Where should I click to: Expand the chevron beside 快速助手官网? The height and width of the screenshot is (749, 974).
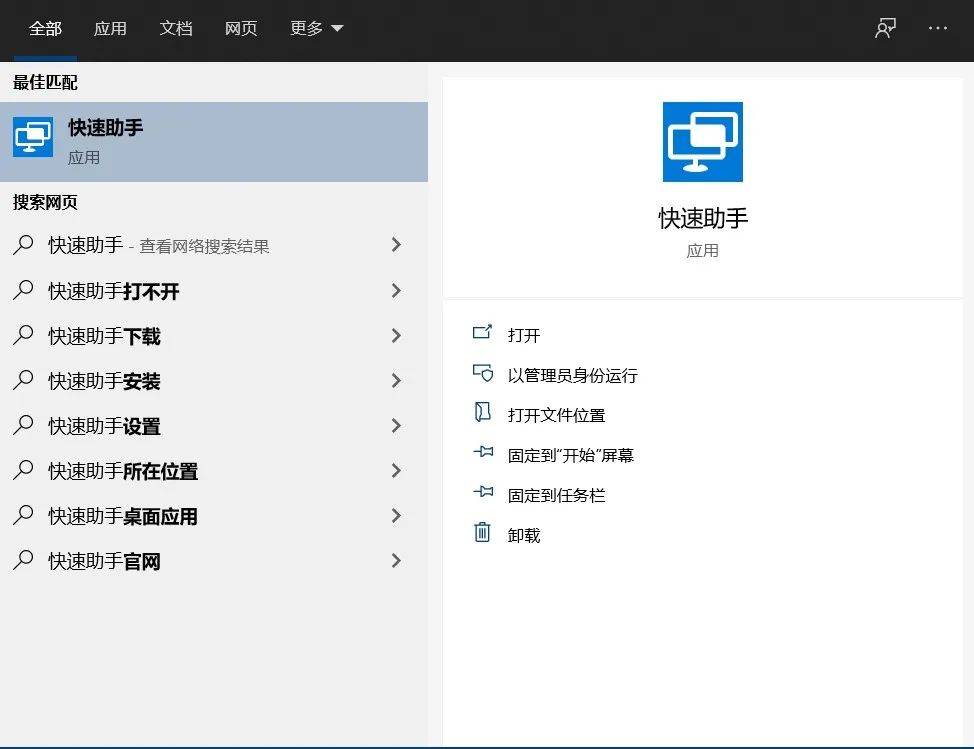click(396, 561)
